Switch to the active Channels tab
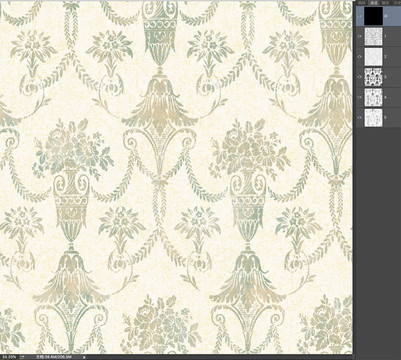The height and width of the screenshot is (360, 401). [374, 2]
